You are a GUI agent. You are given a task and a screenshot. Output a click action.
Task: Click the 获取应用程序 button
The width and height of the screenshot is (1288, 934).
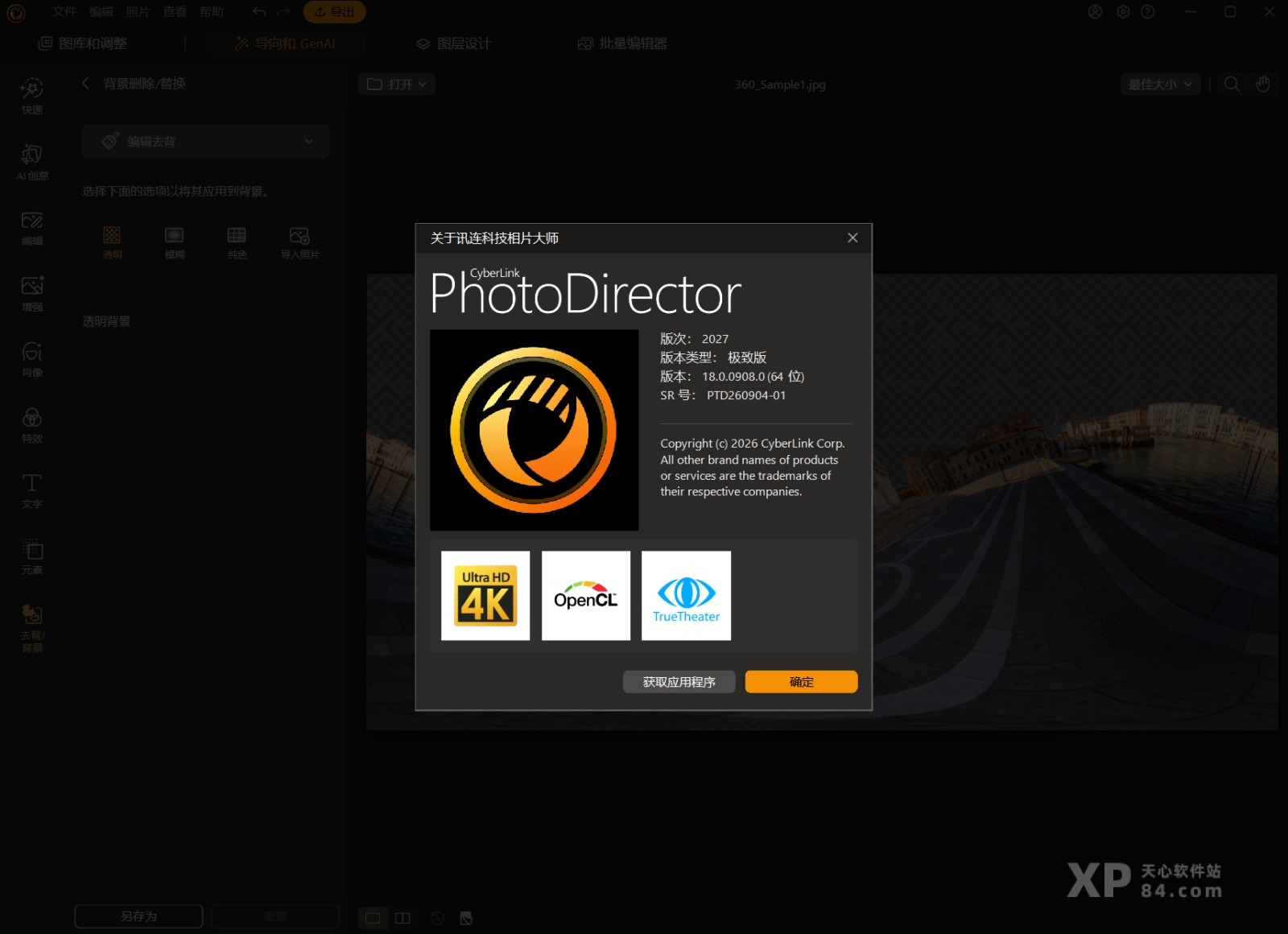(x=679, y=682)
